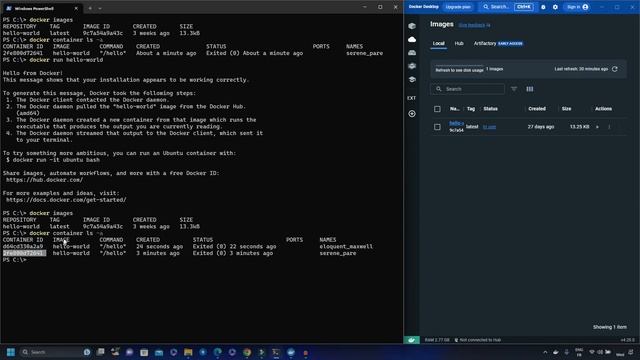Viewport: 640px width, 360px height.
Task: Open the filter icon beside image search
Action: [514, 89]
